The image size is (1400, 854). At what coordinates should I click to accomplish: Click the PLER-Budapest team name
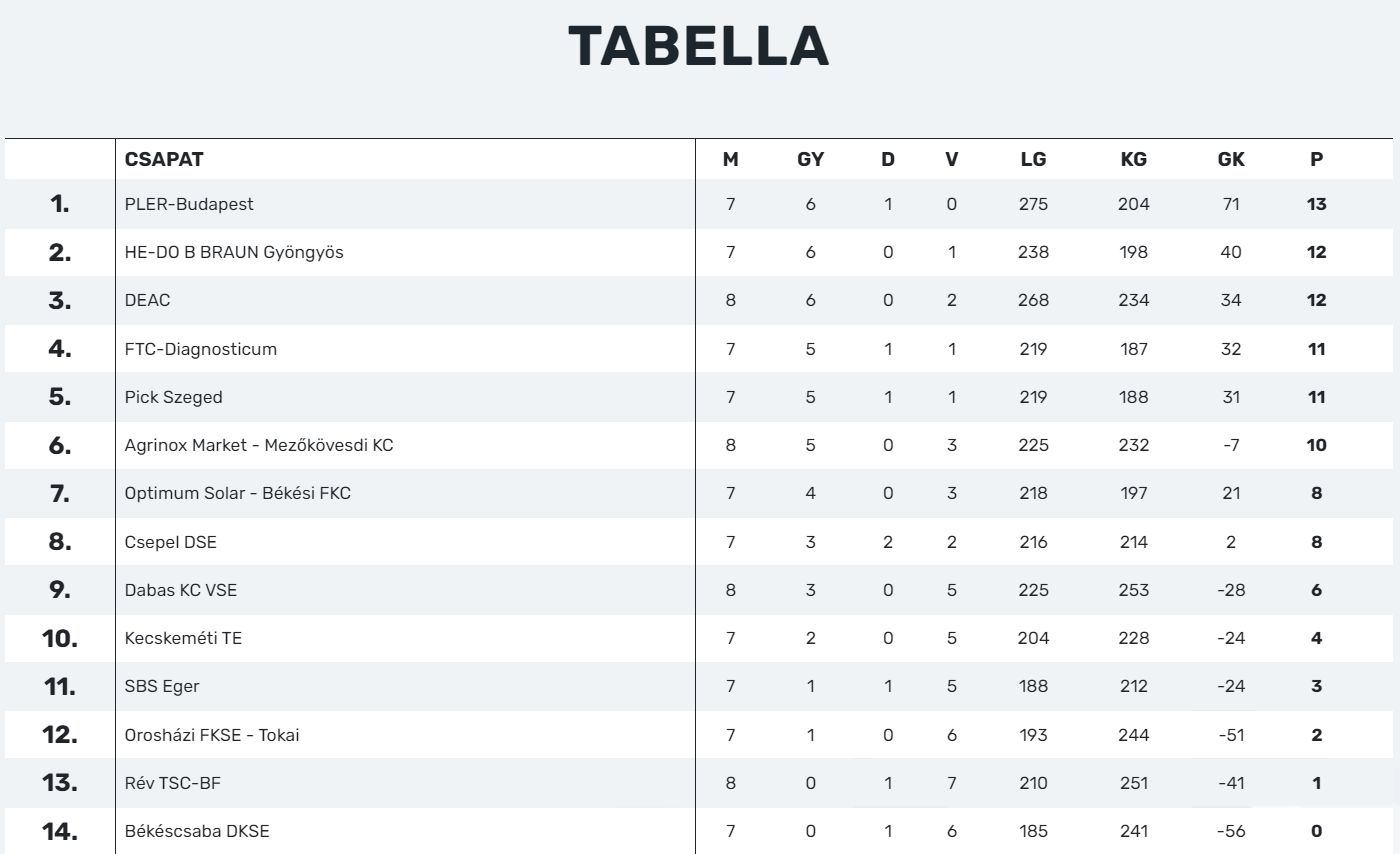click(189, 204)
